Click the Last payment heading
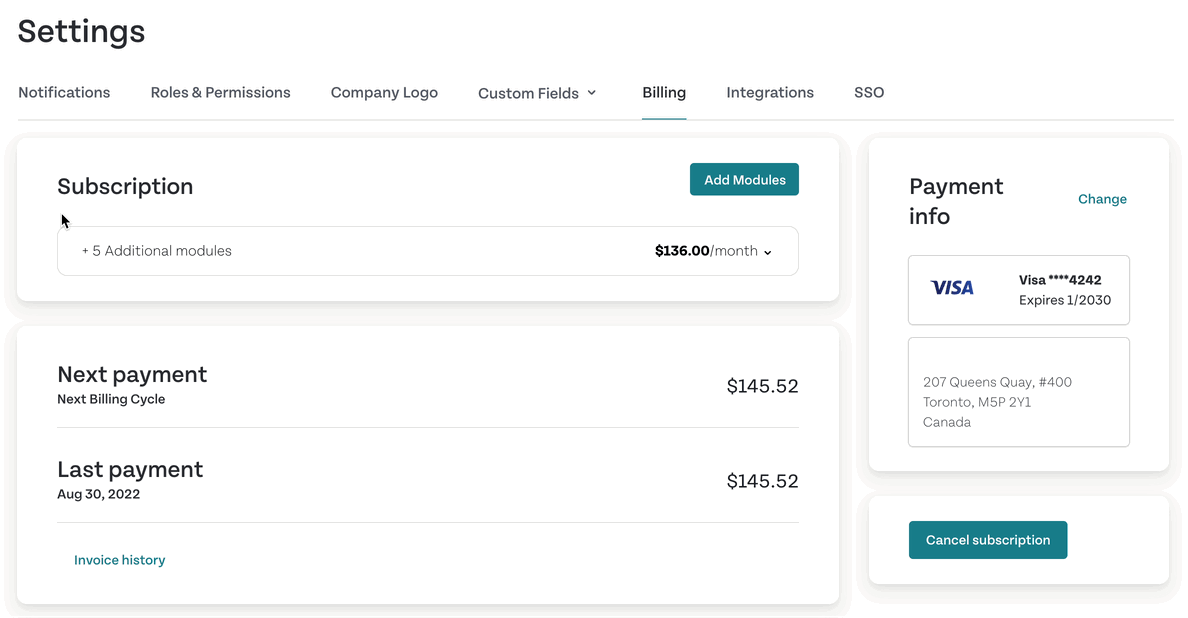 click(130, 470)
